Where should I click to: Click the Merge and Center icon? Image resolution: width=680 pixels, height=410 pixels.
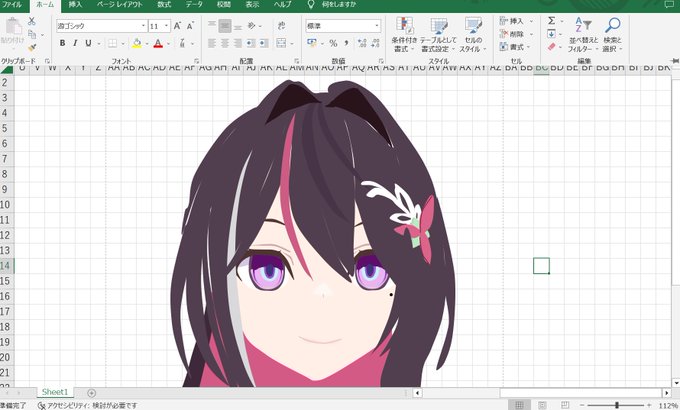[281, 43]
